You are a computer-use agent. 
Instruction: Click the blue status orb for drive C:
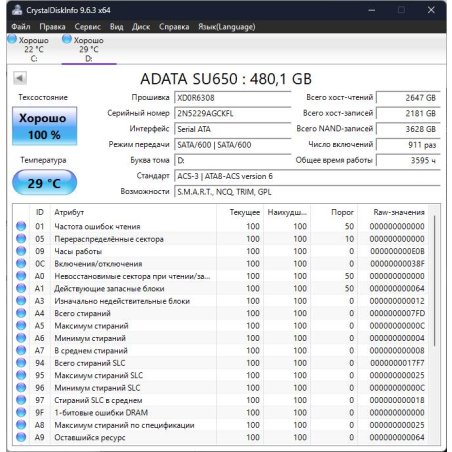coord(12,39)
